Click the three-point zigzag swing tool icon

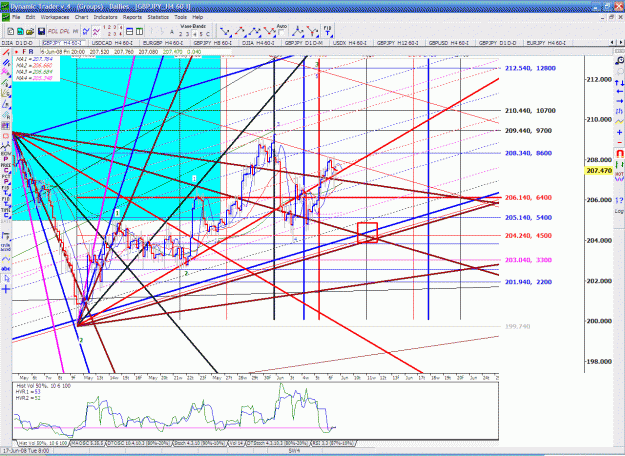(x=254, y=31)
